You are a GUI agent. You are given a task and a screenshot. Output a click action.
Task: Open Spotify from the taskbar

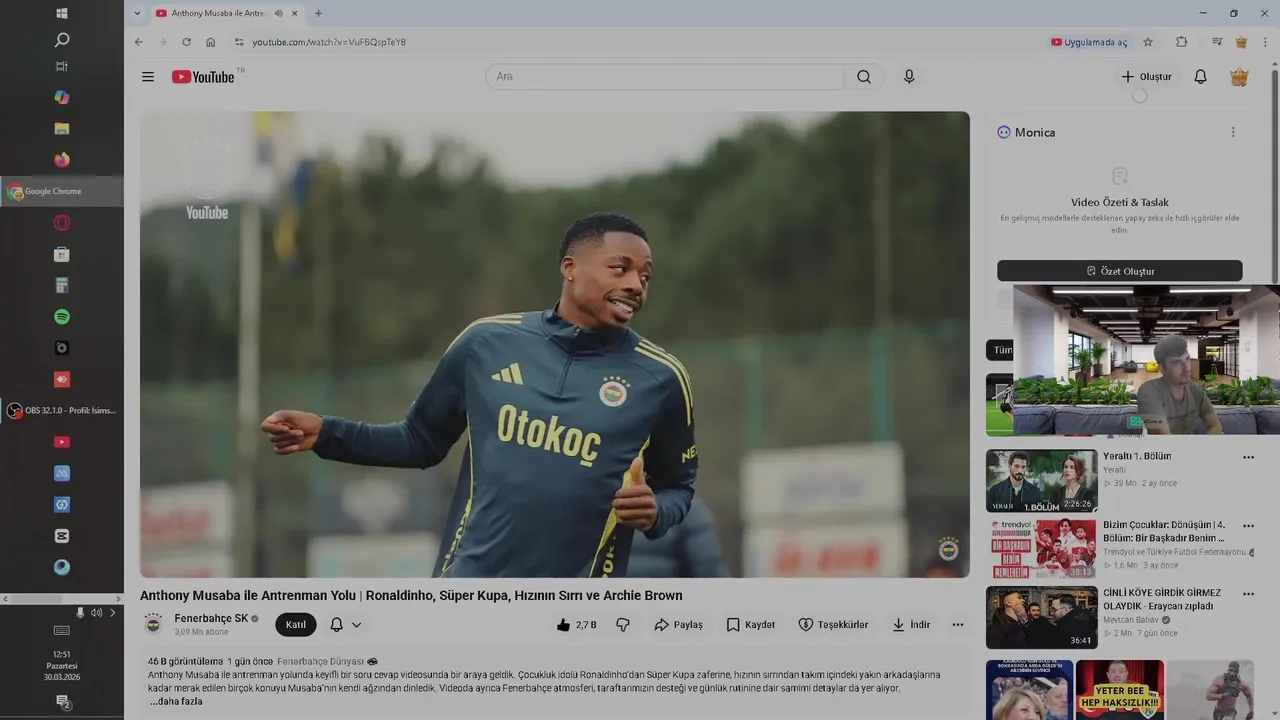click(62, 316)
